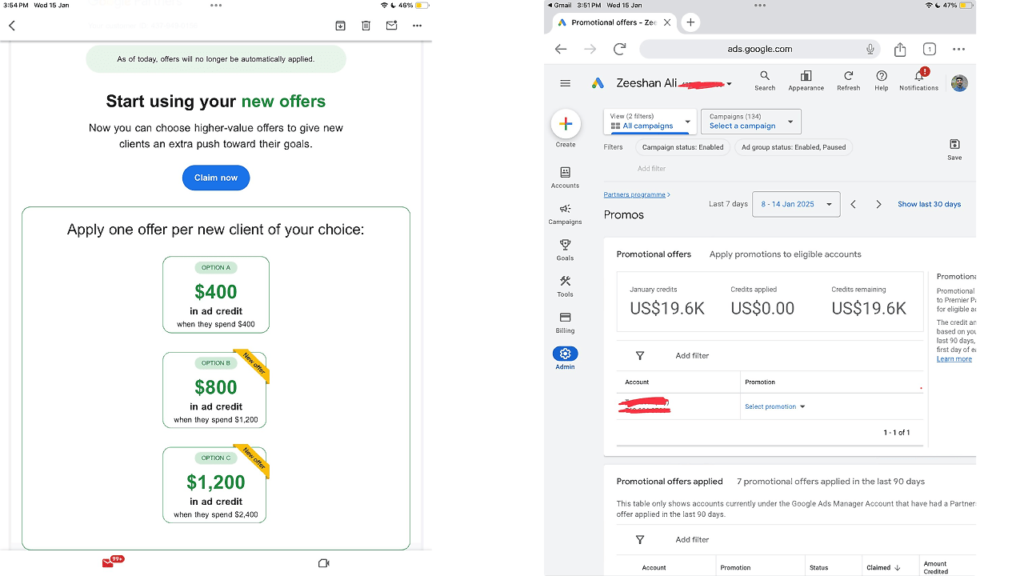1024x576 pixels.
Task: Click filter icon in Promotional offers table
Action: 640,356
